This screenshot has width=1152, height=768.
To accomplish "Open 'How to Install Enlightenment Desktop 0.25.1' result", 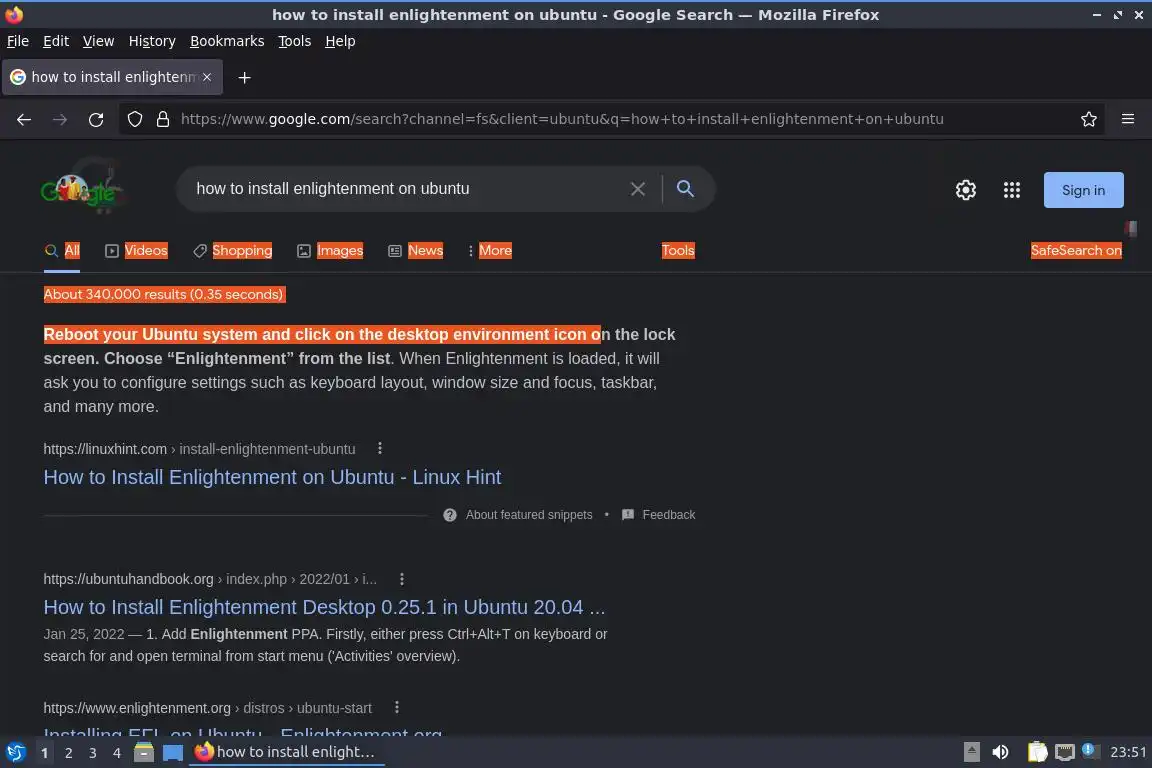I will click(324, 608).
